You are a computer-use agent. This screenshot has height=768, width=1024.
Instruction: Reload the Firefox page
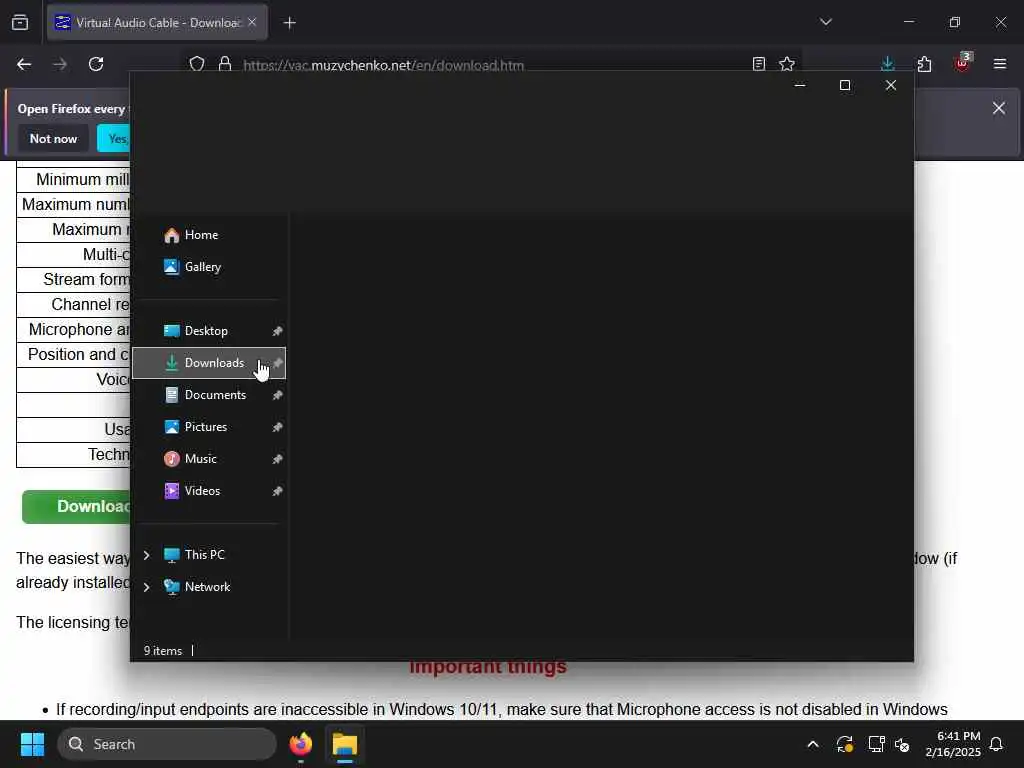[96, 64]
